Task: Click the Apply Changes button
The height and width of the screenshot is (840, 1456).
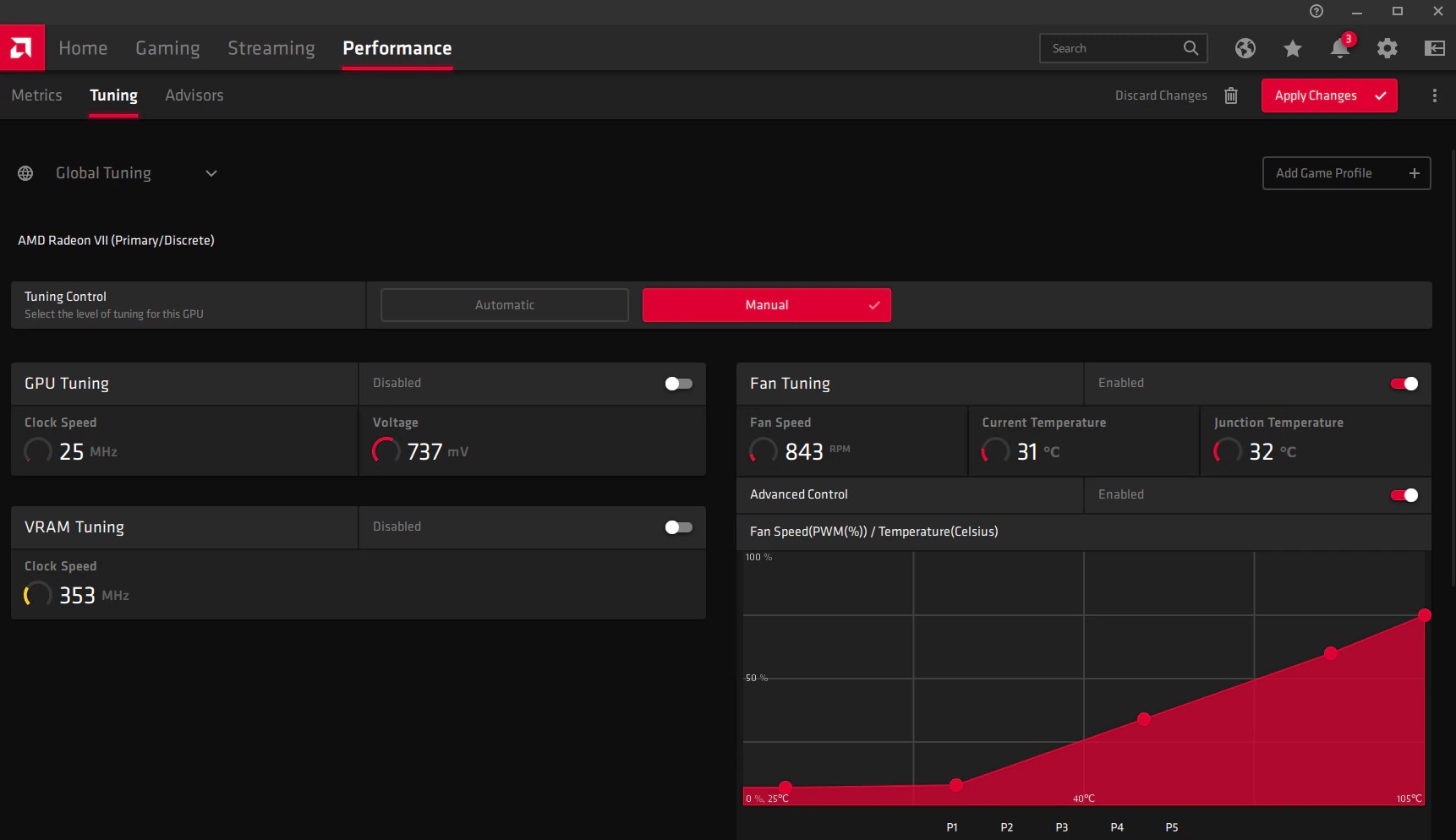Action: [x=1329, y=95]
